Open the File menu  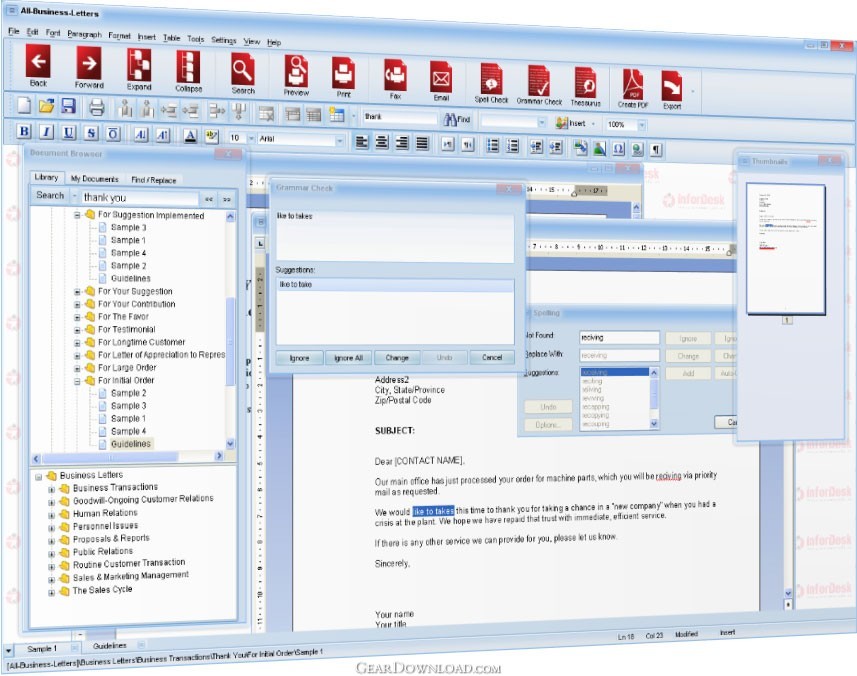tap(14, 31)
